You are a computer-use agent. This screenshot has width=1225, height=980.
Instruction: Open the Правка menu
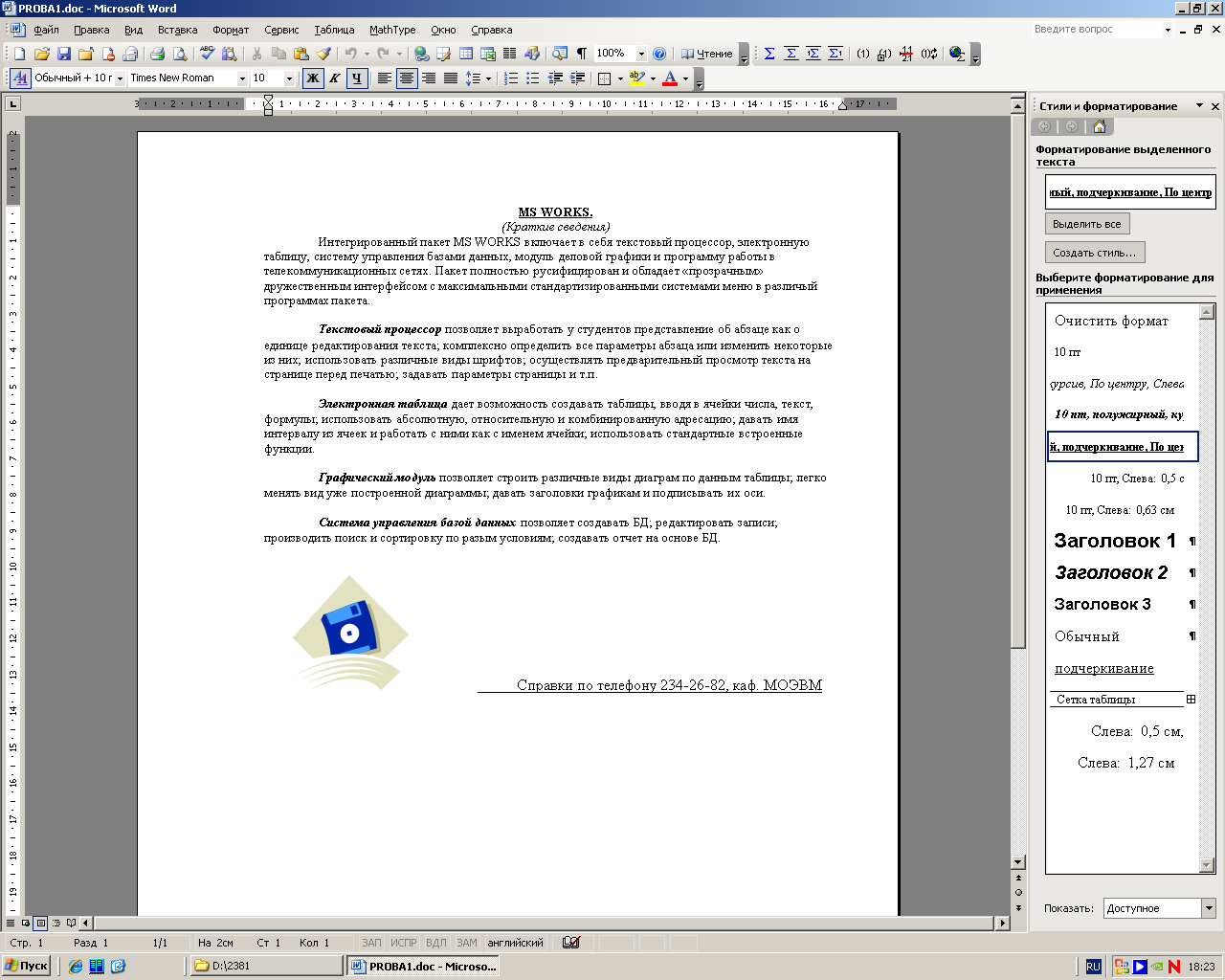(x=91, y=30)
